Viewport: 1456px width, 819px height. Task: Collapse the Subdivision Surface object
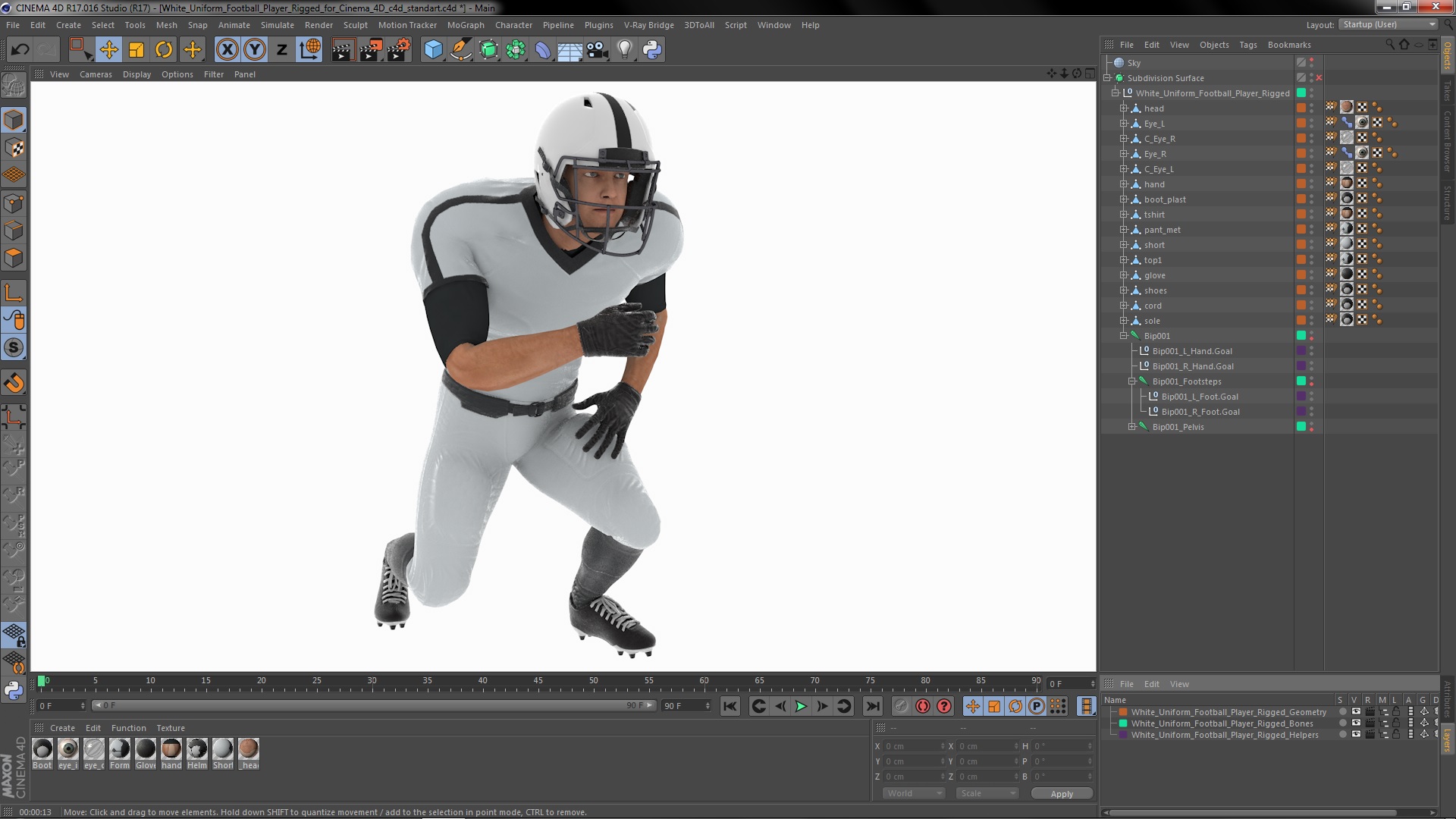(1107, 78)
